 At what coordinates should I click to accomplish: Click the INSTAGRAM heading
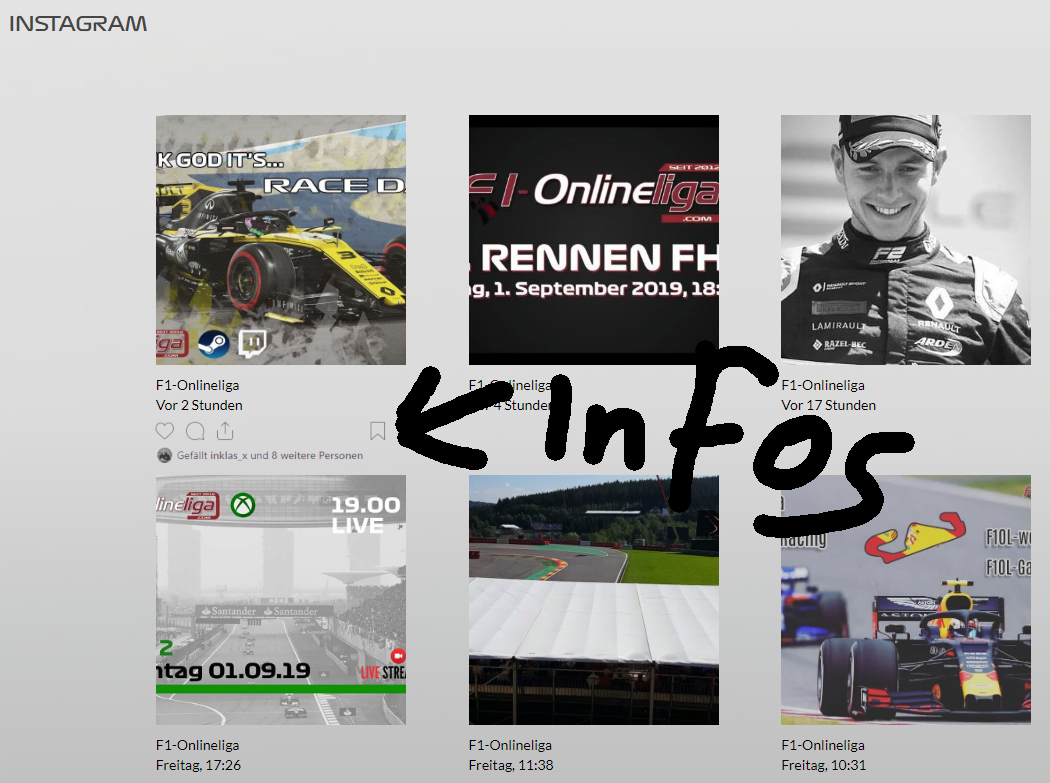point(78,23)
